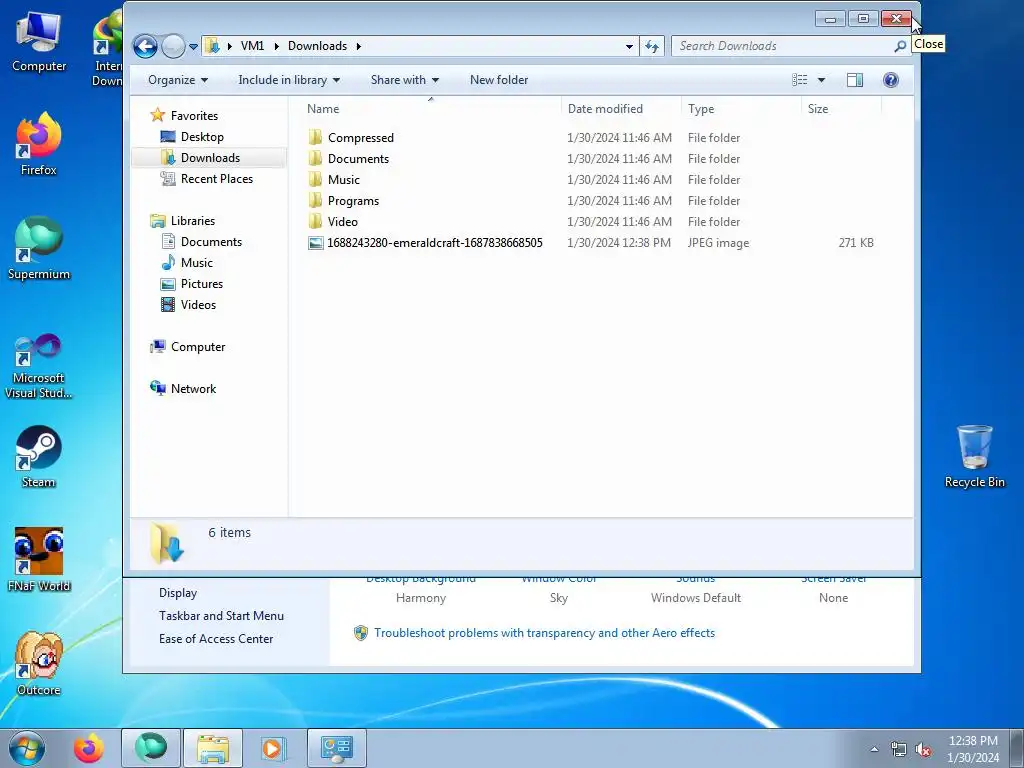Click the Supermium desktop shortcut
Viewport: 1024px width, 768px height.
pyautogui.click(x=39, y=248)
